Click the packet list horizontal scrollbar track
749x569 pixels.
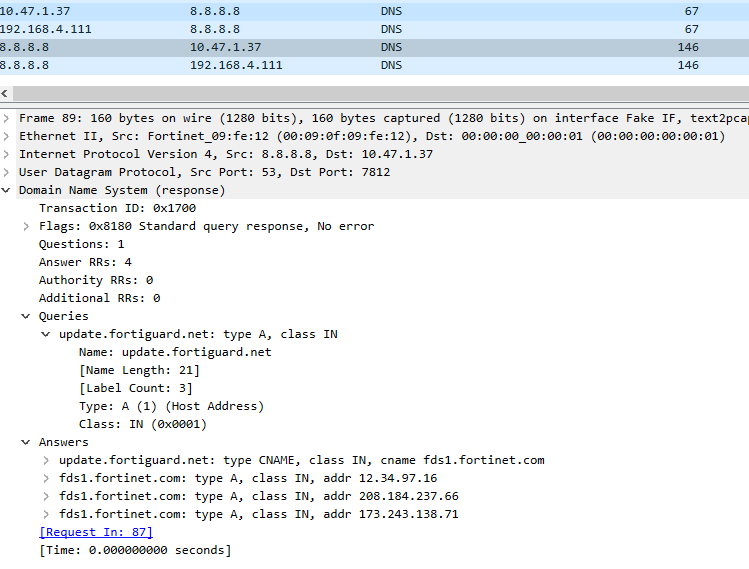381,93
